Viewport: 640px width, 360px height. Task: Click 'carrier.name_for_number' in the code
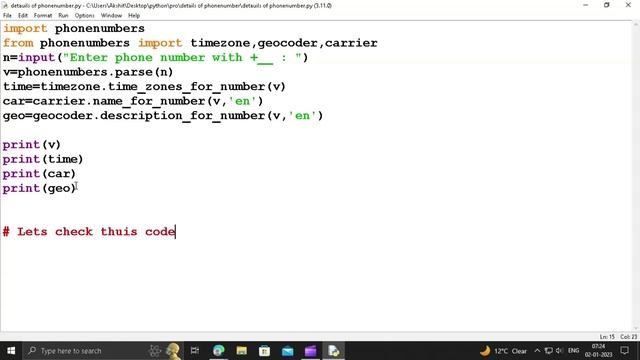tap(118, 101)
